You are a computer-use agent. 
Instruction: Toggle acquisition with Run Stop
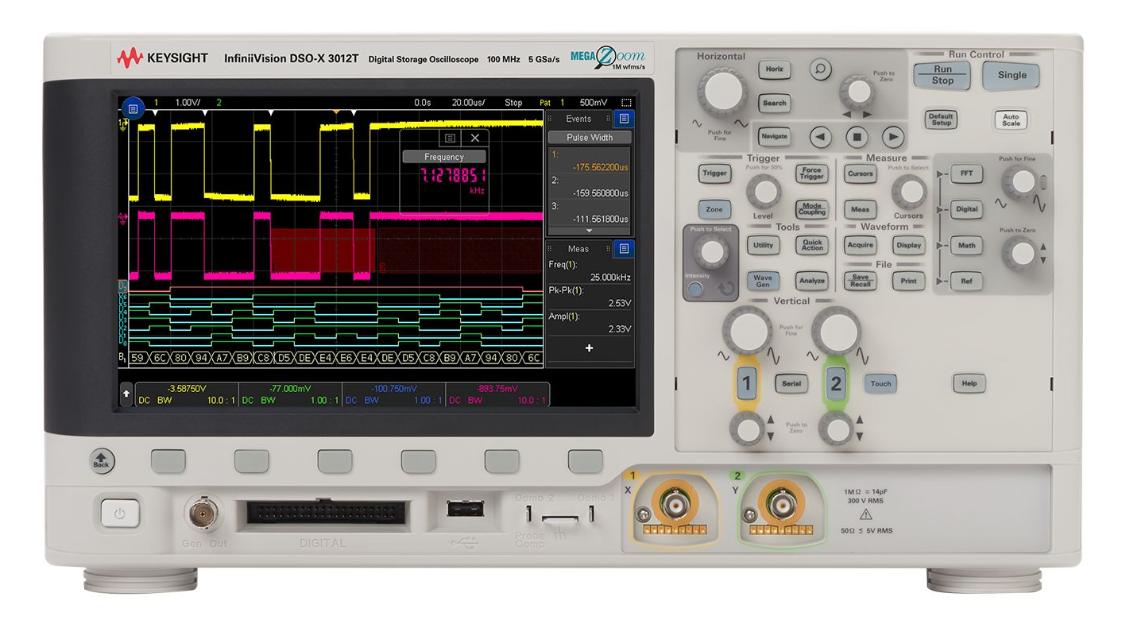(942, 75)
